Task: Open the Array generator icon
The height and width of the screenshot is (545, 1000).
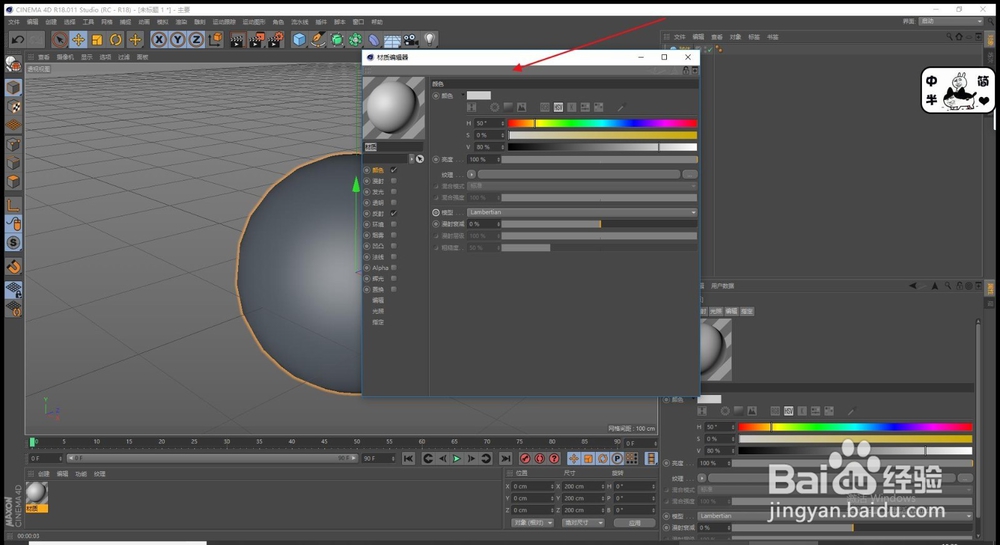Action: pyautogui.click(x=355, y=40)
